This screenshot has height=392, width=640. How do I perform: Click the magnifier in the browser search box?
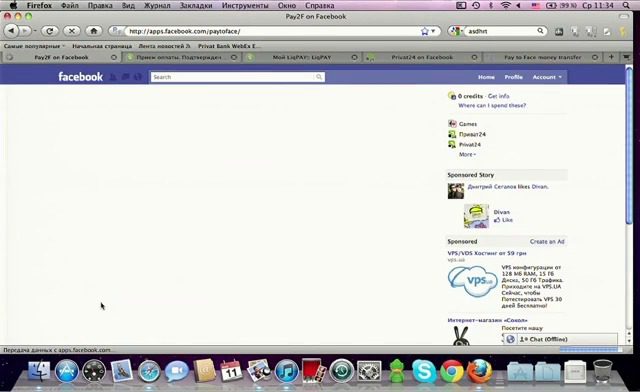540,31
